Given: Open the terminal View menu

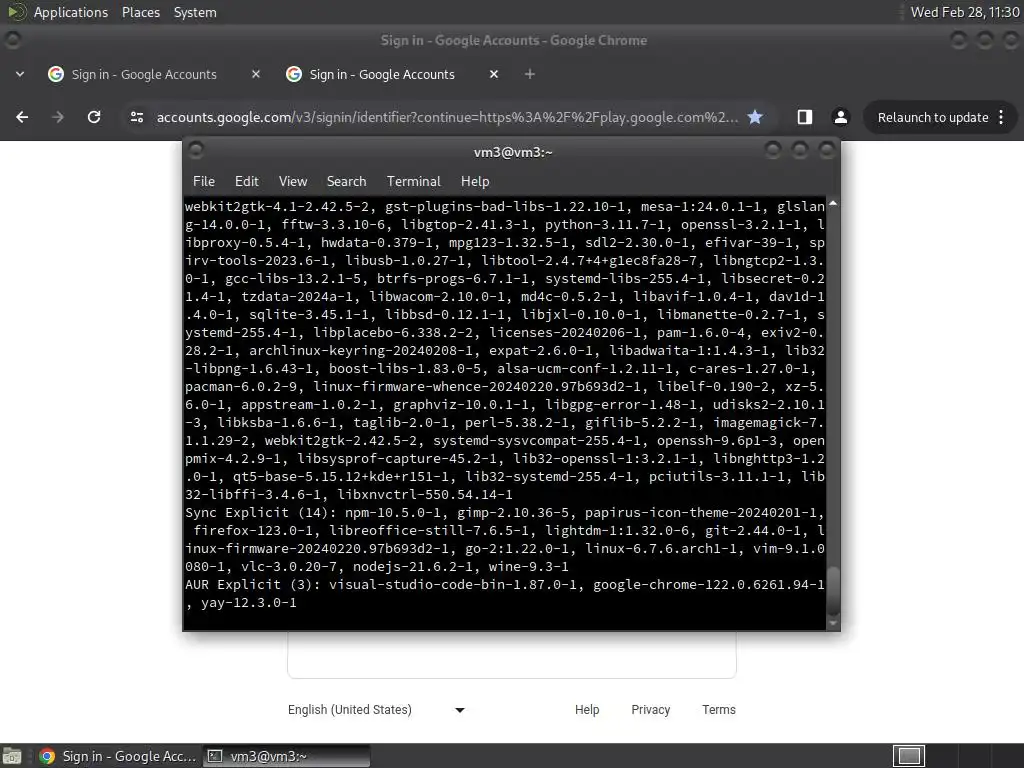Looking at the screenshot, I should [x=293, y=181].
